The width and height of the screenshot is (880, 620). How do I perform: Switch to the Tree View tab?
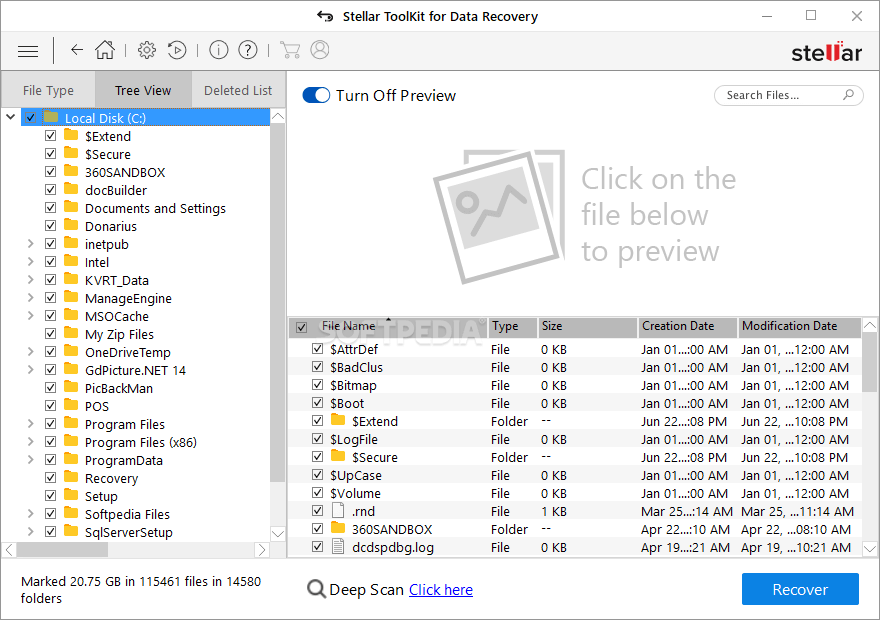click(x=143, y=90)
